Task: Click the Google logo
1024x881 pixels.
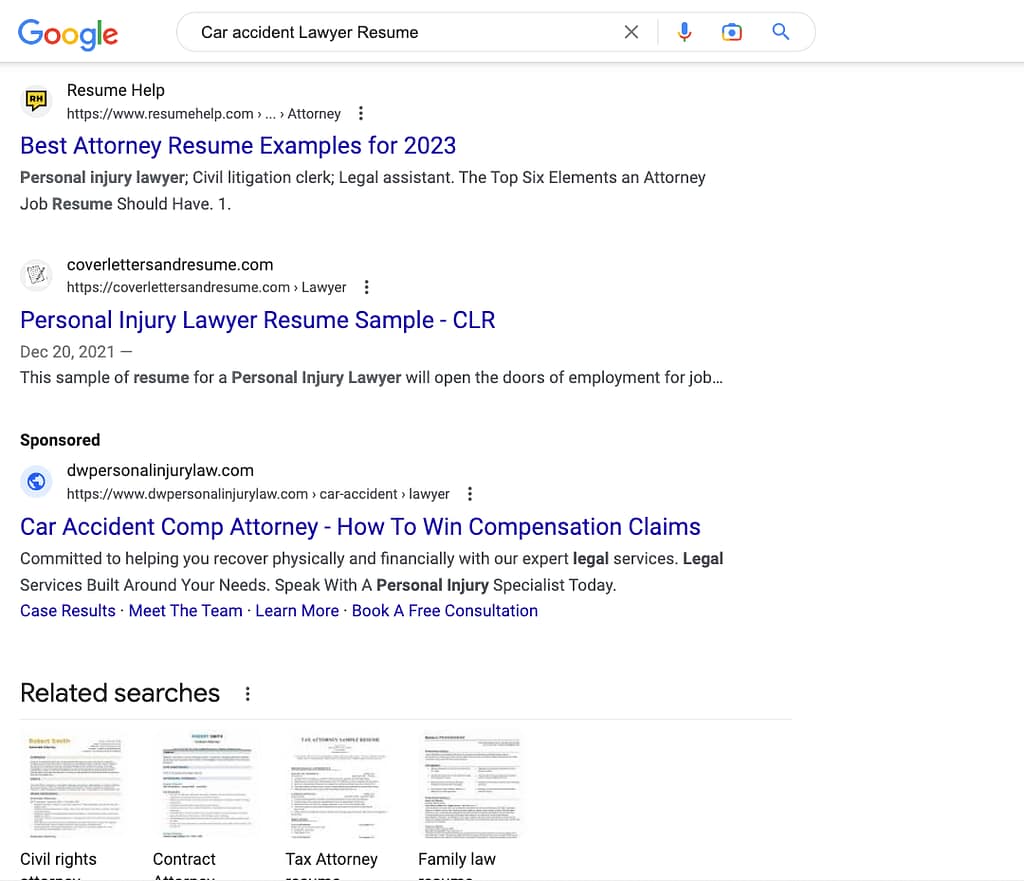Action: (68, 33)
